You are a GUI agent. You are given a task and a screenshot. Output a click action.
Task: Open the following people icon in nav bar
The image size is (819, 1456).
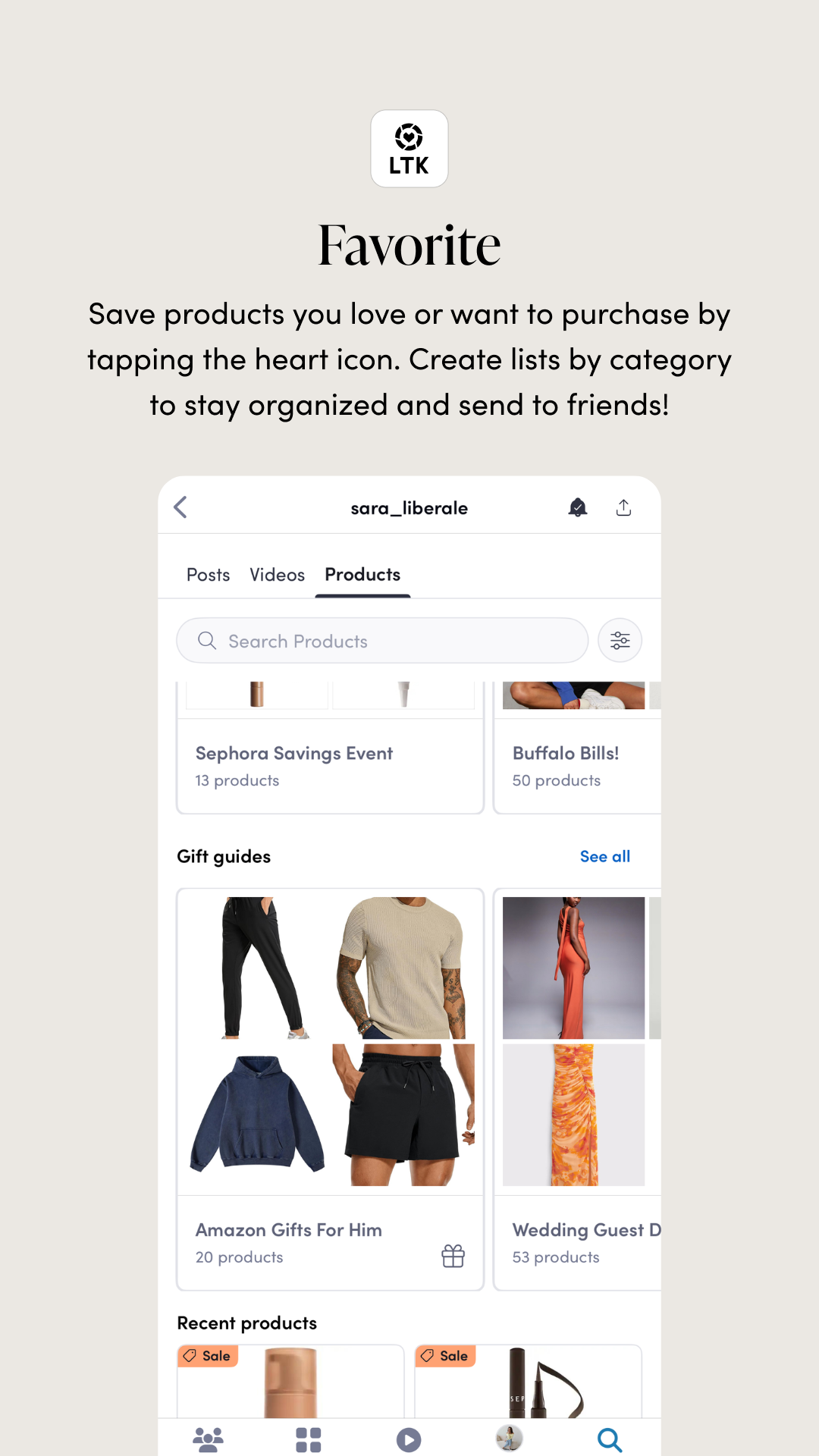click(x=208, y=1439)
